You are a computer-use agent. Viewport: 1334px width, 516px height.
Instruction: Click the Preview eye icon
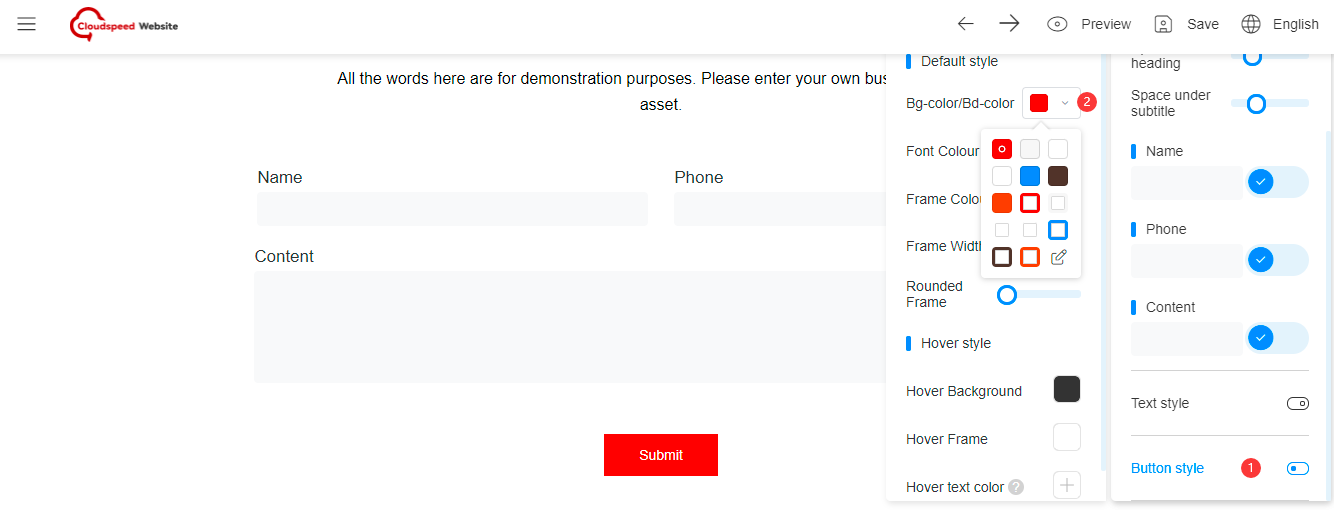point(1057,24)
